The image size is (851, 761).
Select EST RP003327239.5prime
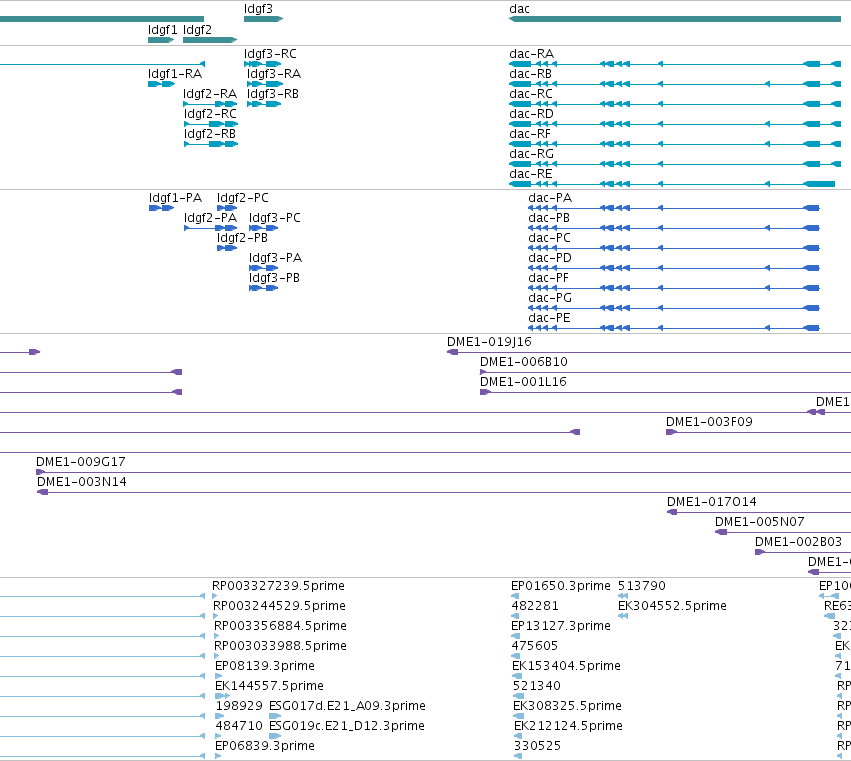(x=215, y=597)
